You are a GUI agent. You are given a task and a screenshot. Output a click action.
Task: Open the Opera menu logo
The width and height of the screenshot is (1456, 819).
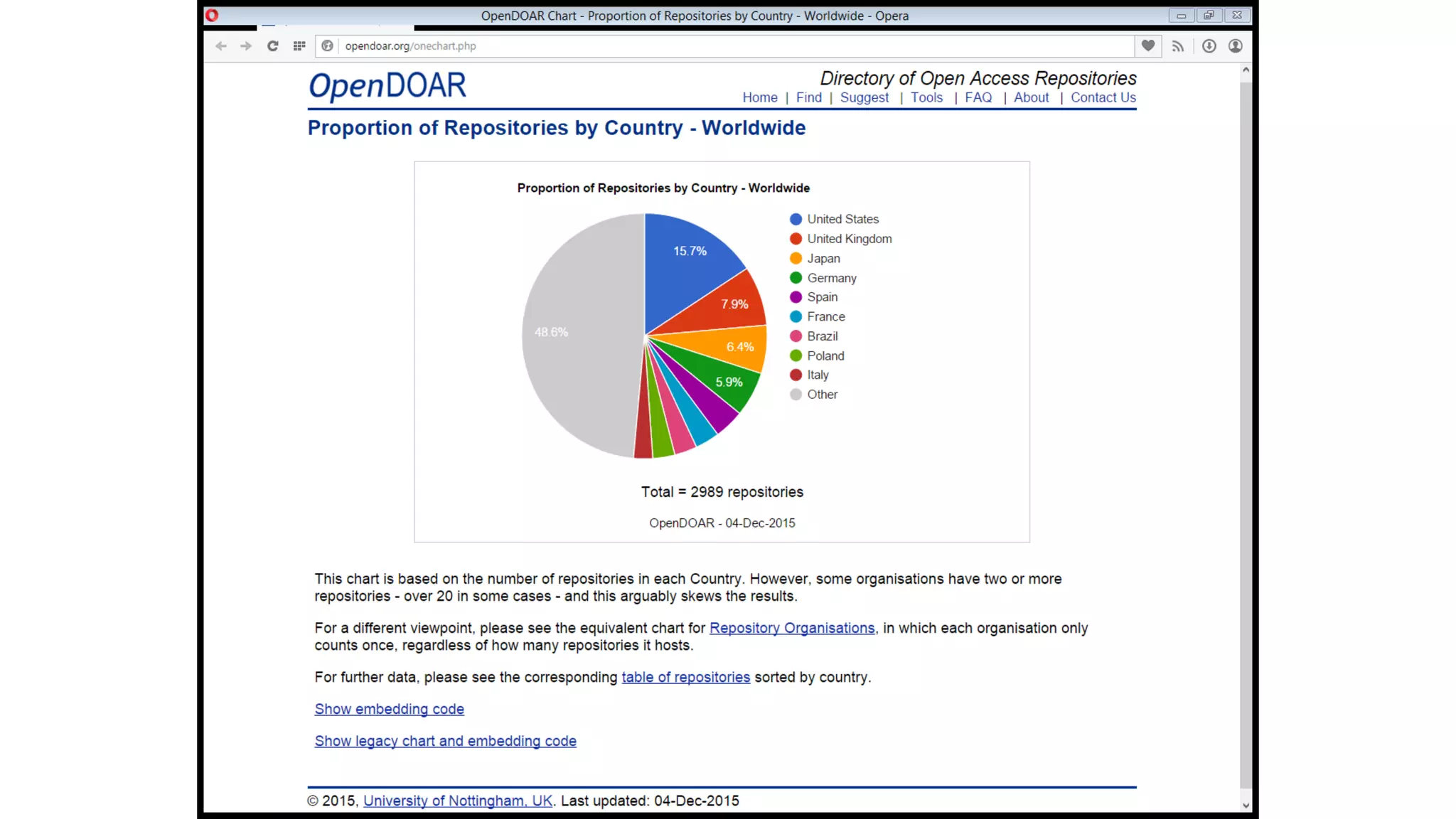pos(212,15)
